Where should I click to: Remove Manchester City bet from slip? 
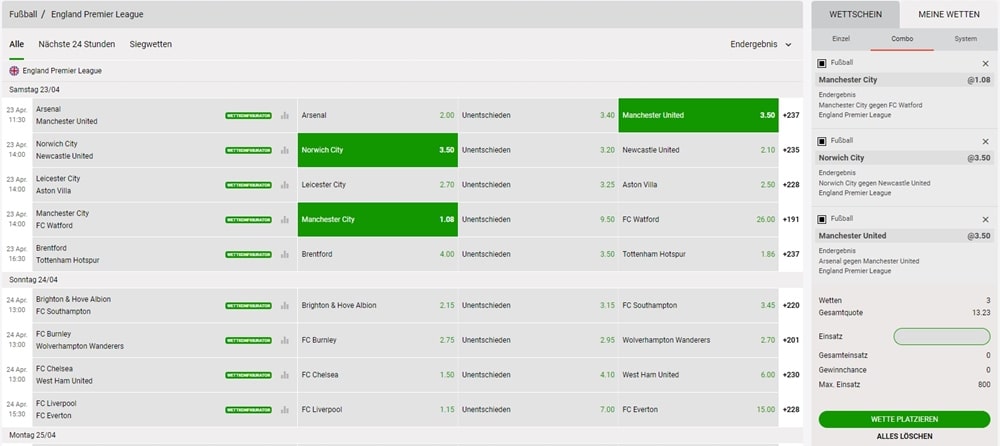tap(985, 63)
